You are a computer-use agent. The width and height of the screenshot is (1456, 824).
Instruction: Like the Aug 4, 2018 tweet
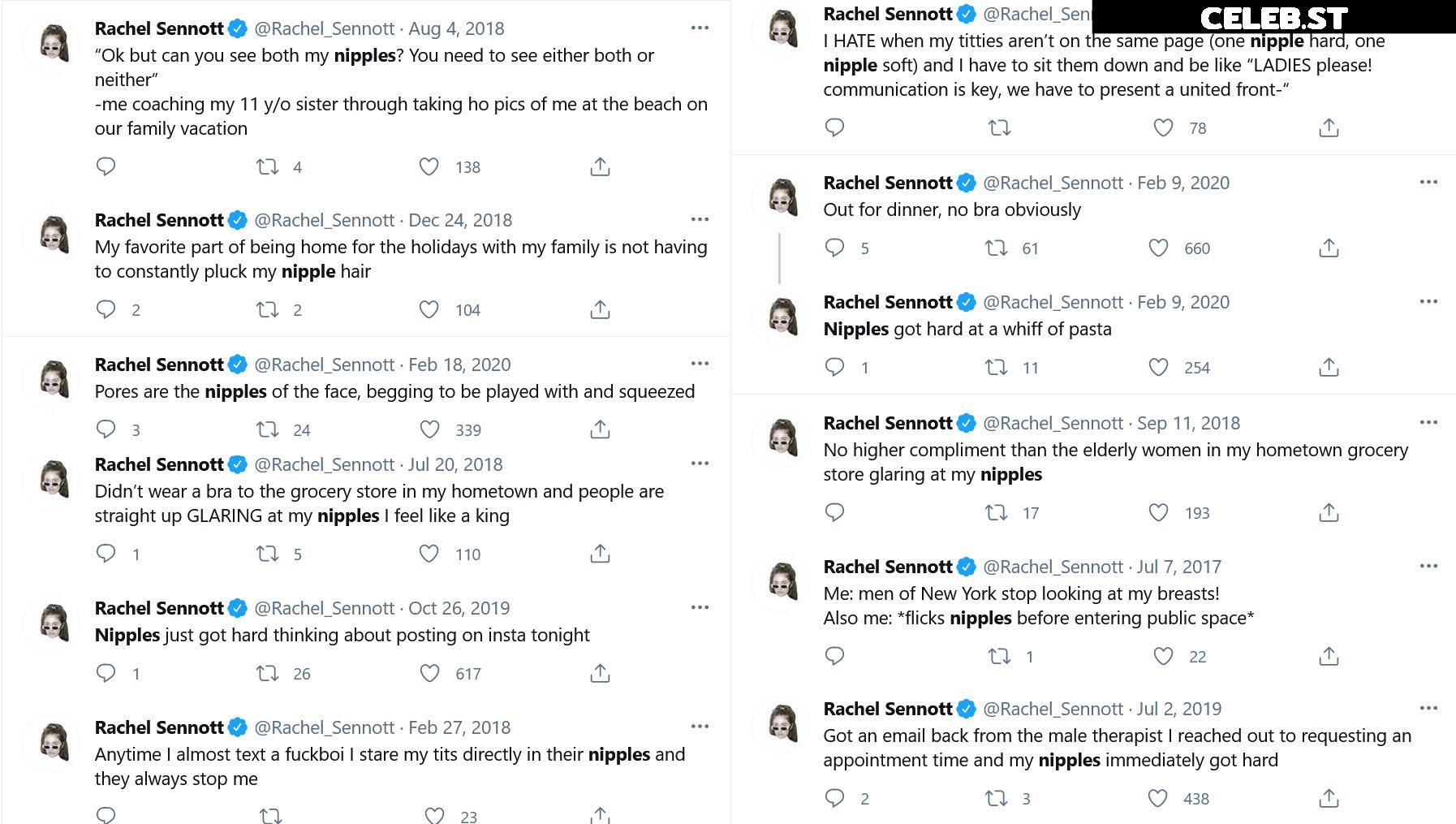point(429,166)
